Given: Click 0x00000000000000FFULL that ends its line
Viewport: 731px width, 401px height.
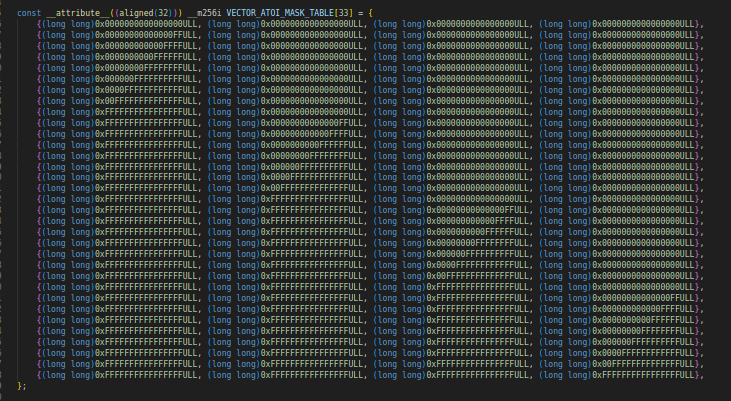Looking at the screenshot, I should pyautogui.click(x=643, y=298).
